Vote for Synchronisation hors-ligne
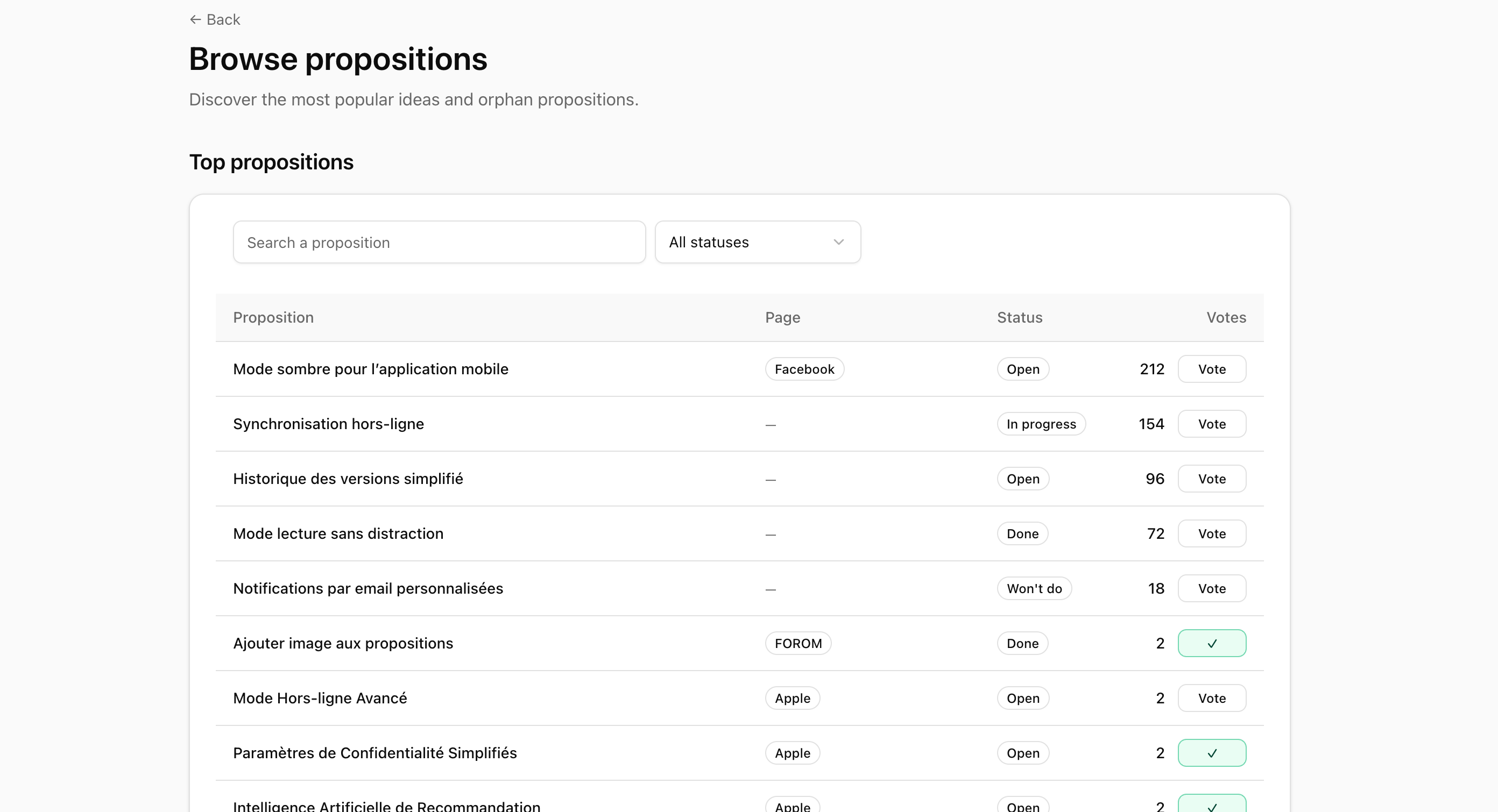 [x=1211, y=424]
